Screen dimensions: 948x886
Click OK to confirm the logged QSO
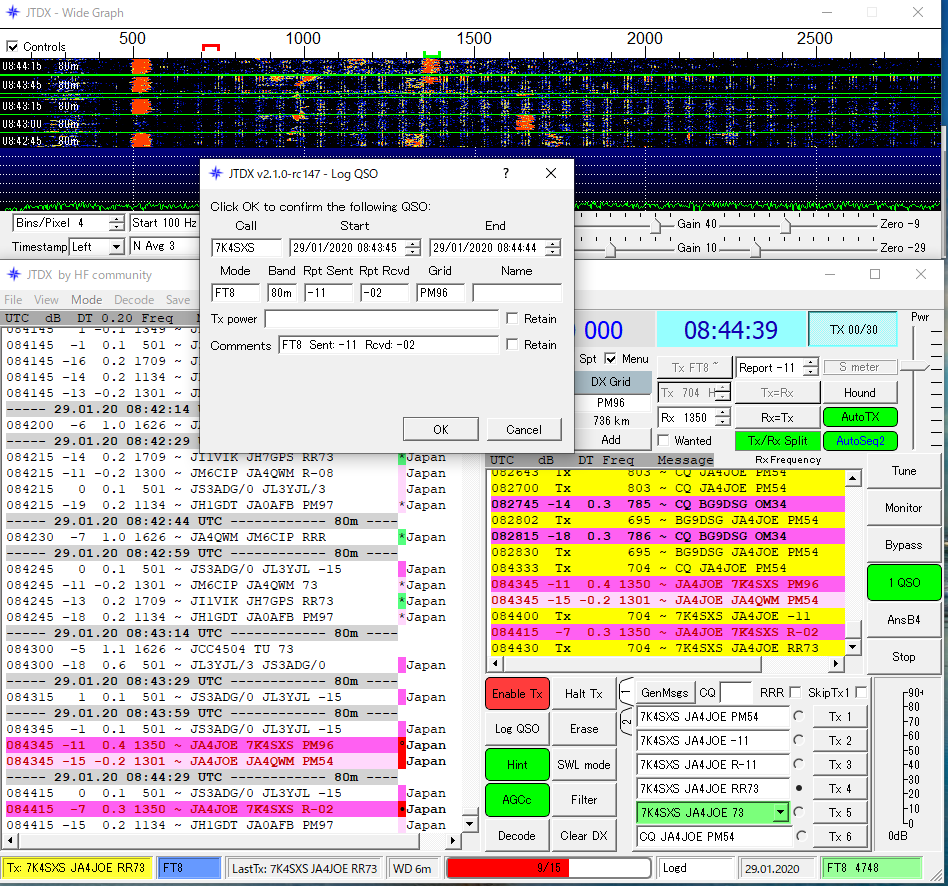440,430
